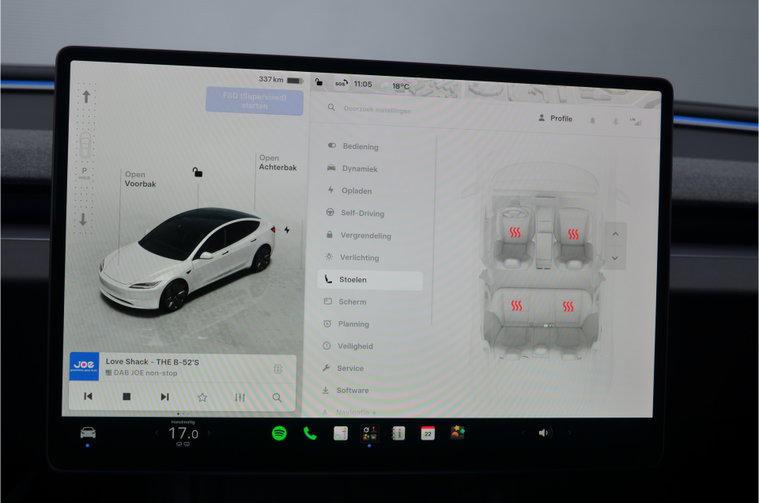Image resolution: width=759 pixels, height=503 pixels.
Task: Select Drive with the up arrow on gear strip
Action: pos(86,97)
